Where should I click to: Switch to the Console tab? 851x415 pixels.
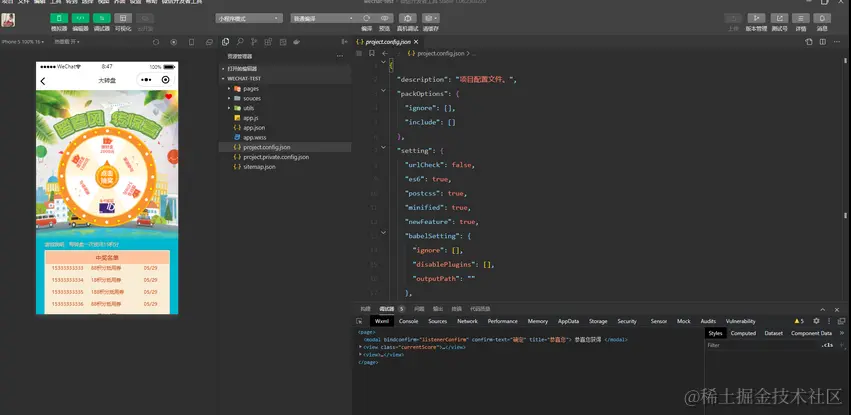pyautogui.click(x=409, y=321)
